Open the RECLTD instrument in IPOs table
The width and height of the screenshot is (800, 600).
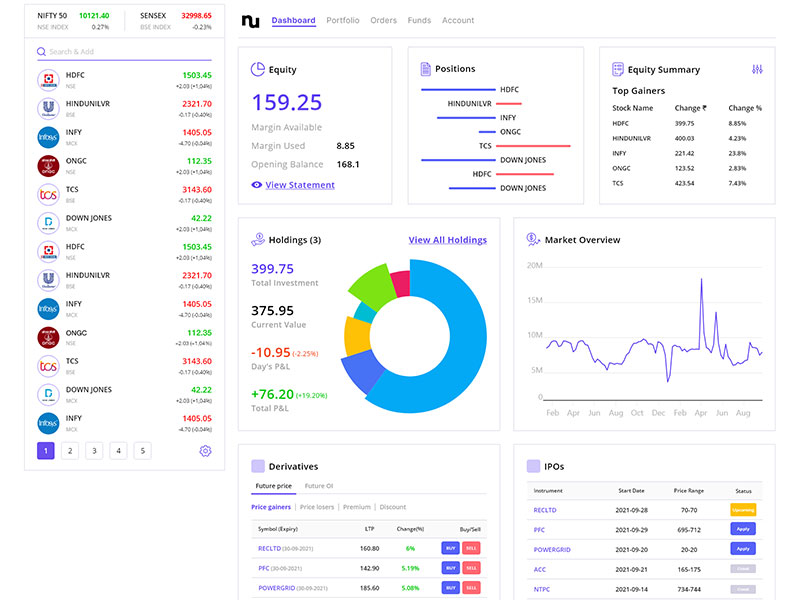pos(545,510)
